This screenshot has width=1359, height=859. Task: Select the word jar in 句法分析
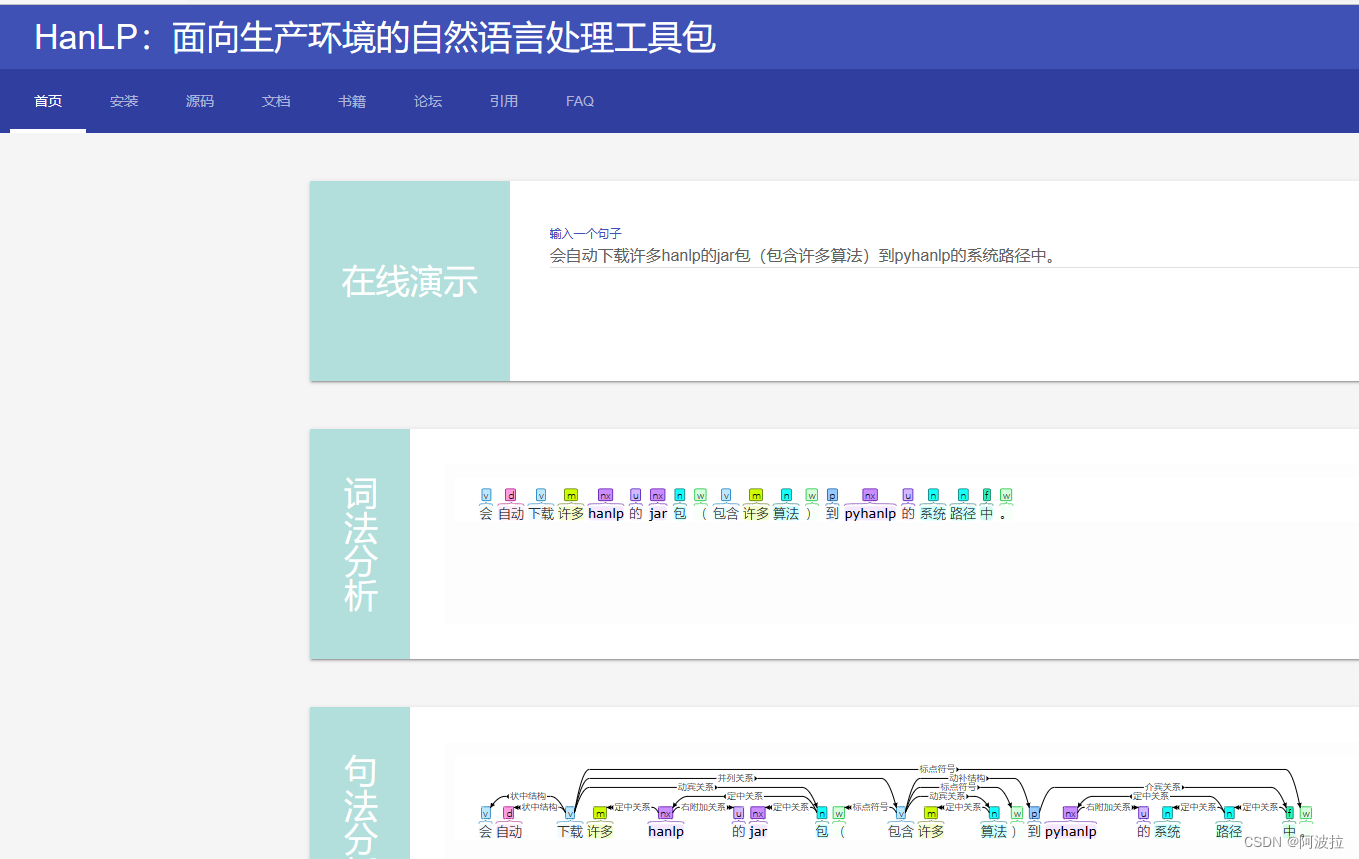(758, 831)
